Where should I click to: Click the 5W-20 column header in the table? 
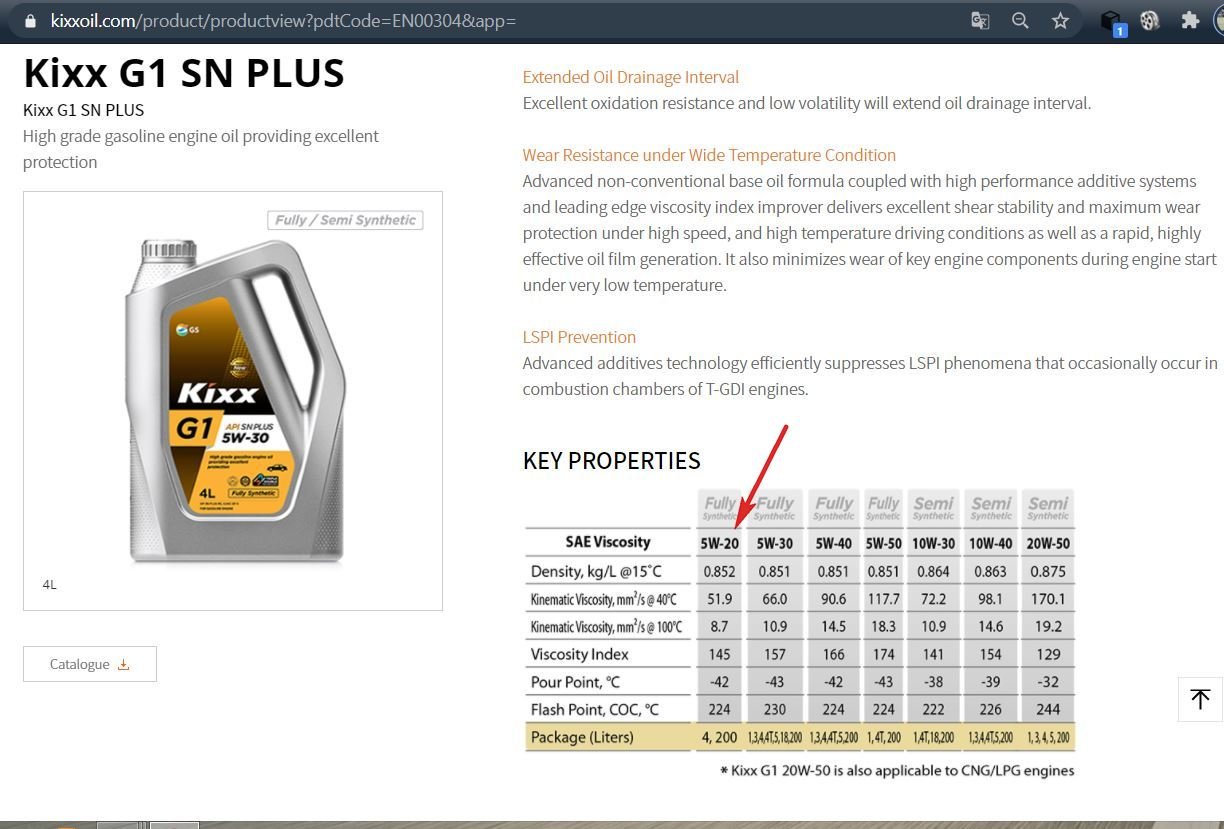click(719, 543)
